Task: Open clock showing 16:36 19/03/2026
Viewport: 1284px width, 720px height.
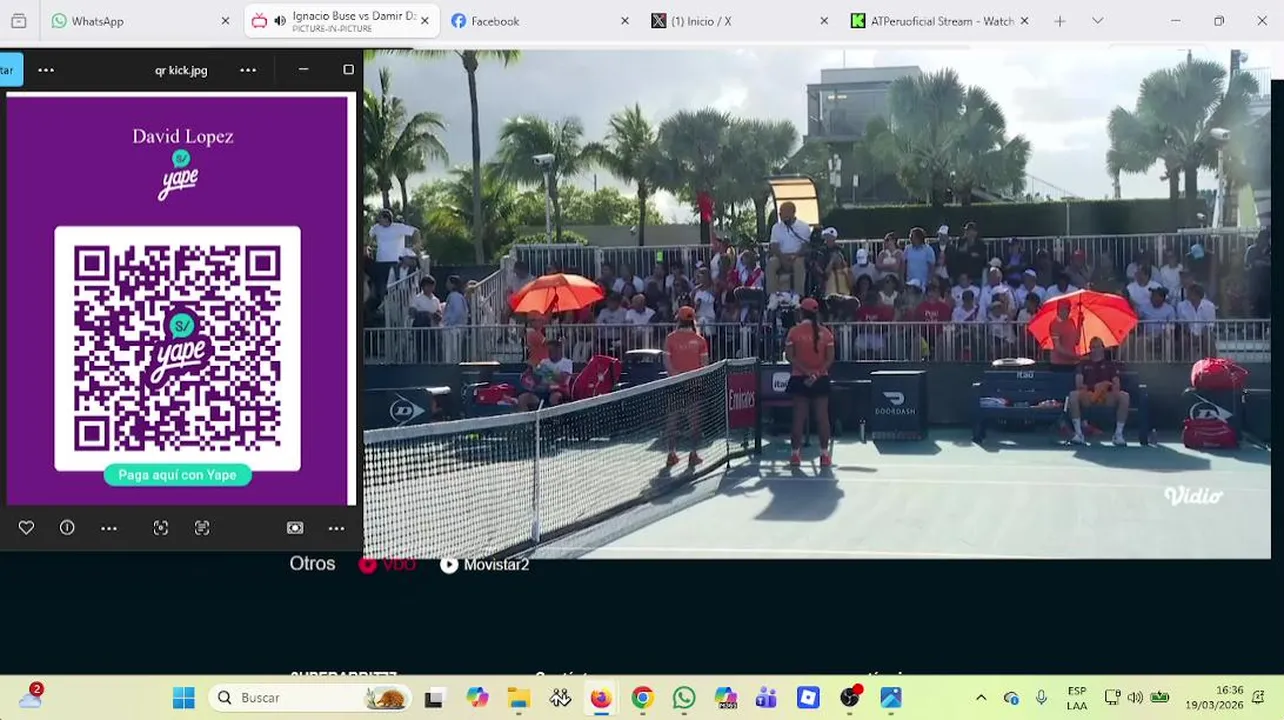Action: pyautogui.click(x=1214, y=698)
